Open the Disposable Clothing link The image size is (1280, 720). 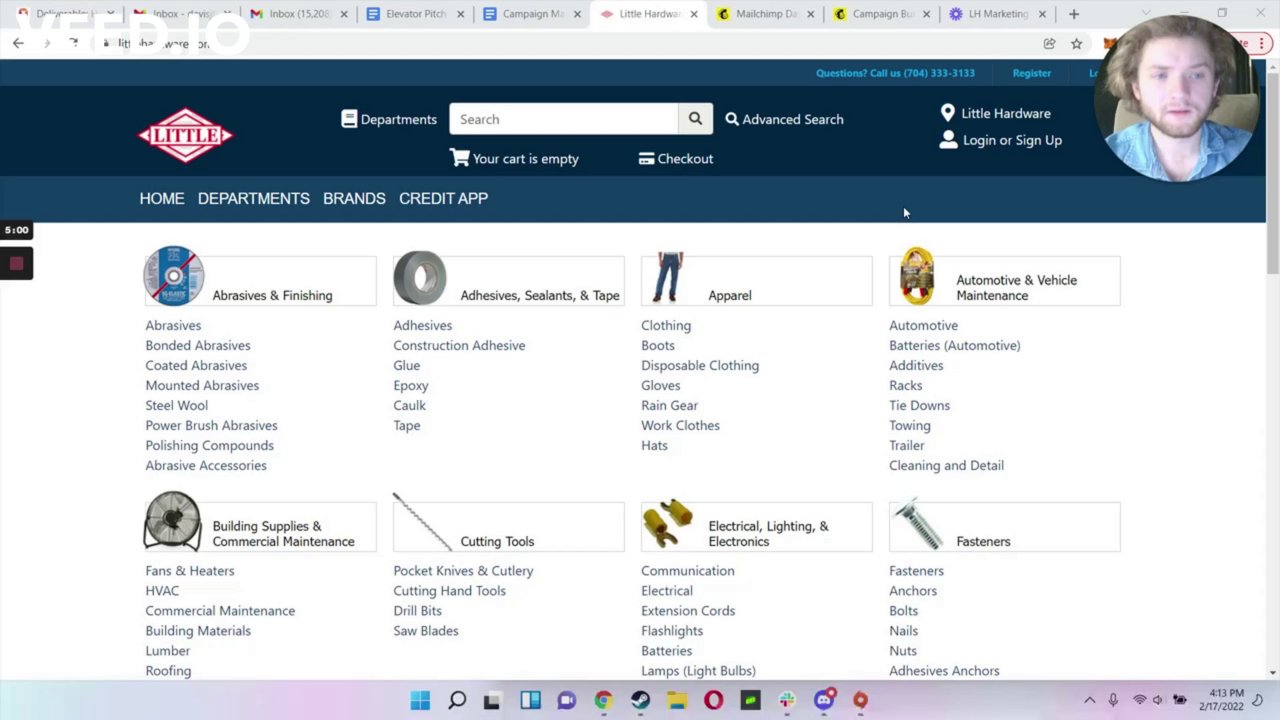(x=700, y=365)
